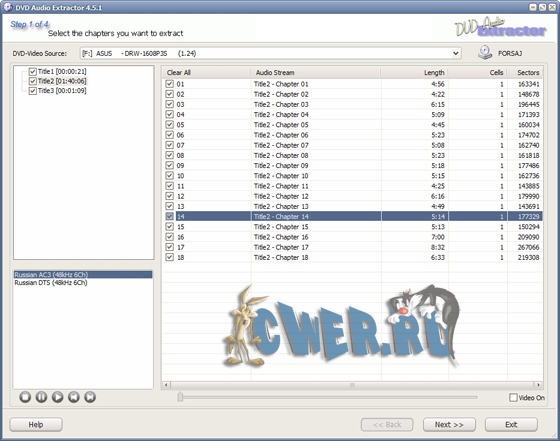Skip to next chapter preview
The width and height of the screenshot is (560, 441).
(90, 397)
